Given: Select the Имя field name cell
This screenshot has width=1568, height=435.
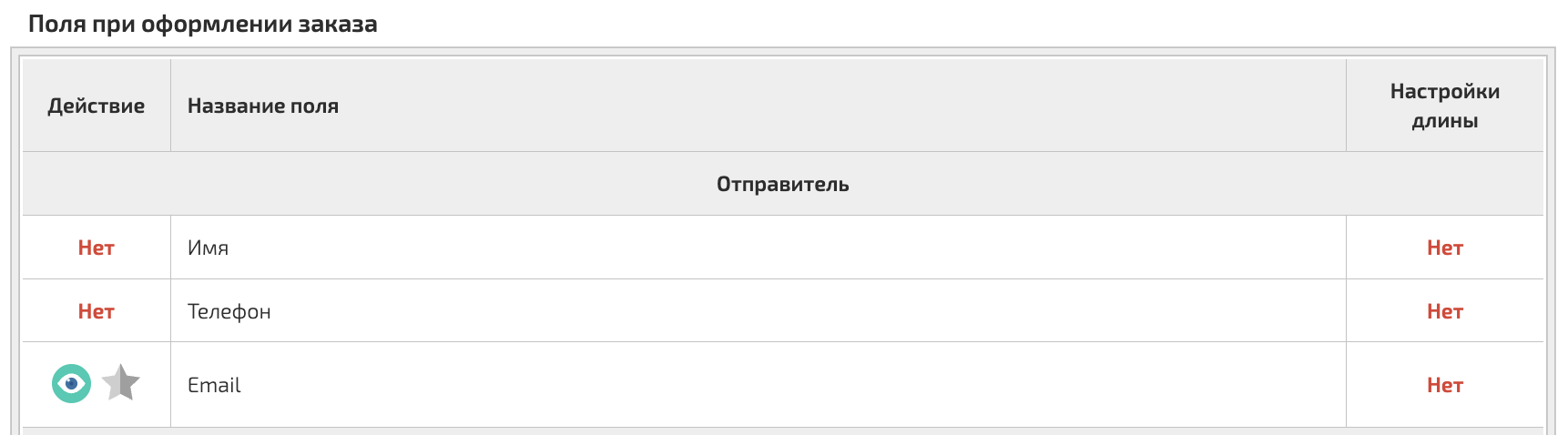Looking at the screenshot, I should [x=209, y=248].
